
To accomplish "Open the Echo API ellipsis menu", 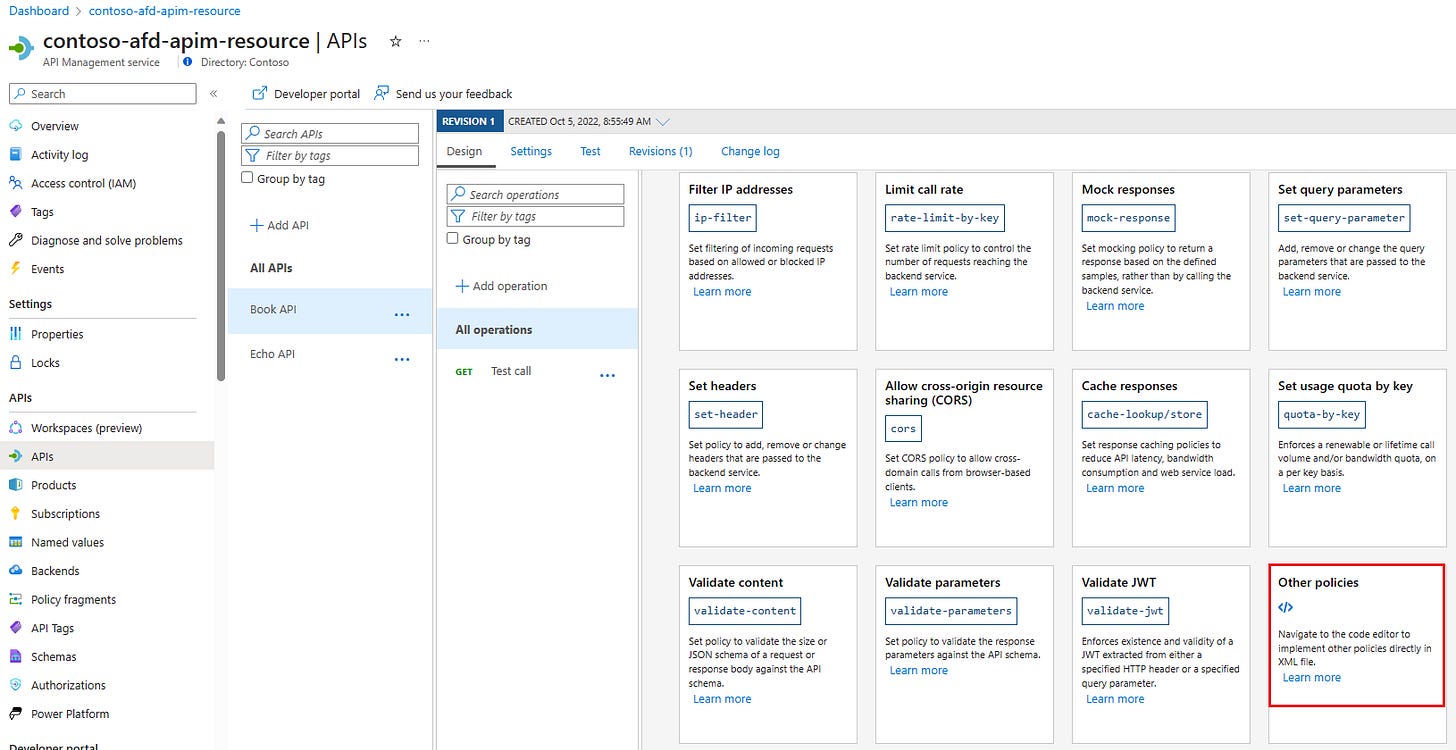I will [x=402, y=359].
